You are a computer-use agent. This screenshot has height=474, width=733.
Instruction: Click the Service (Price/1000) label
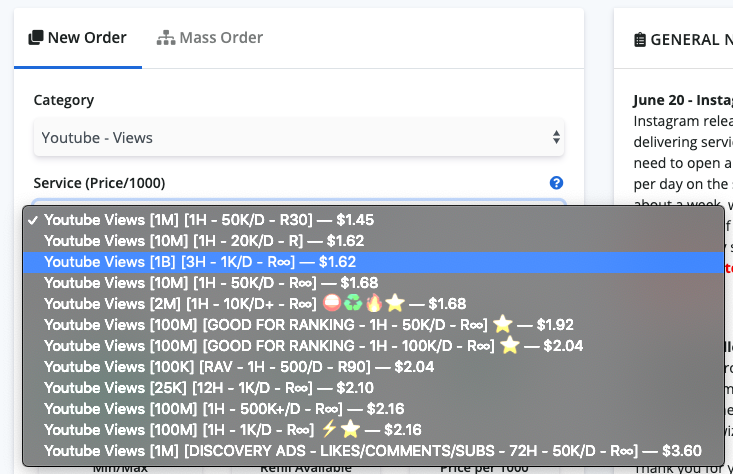(99, 183)
